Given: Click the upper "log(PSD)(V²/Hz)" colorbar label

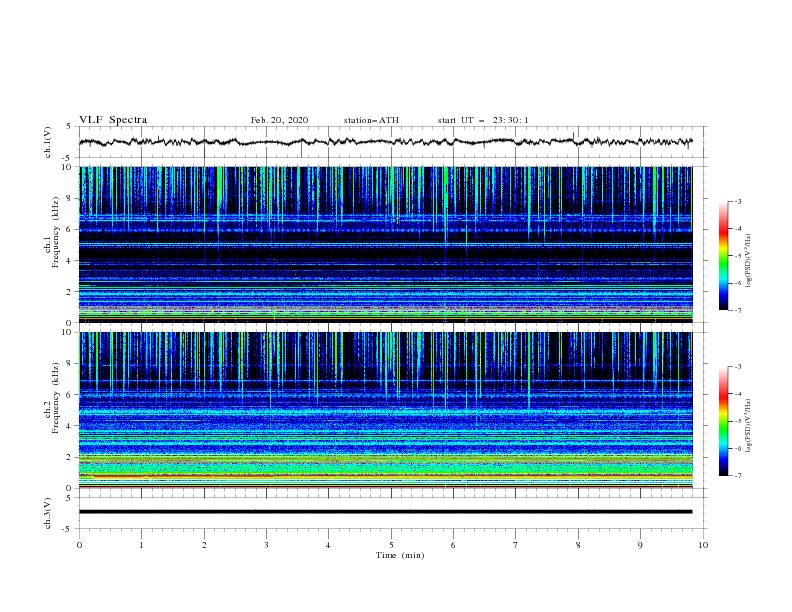Looking at the screenshot, I should 748,261.
